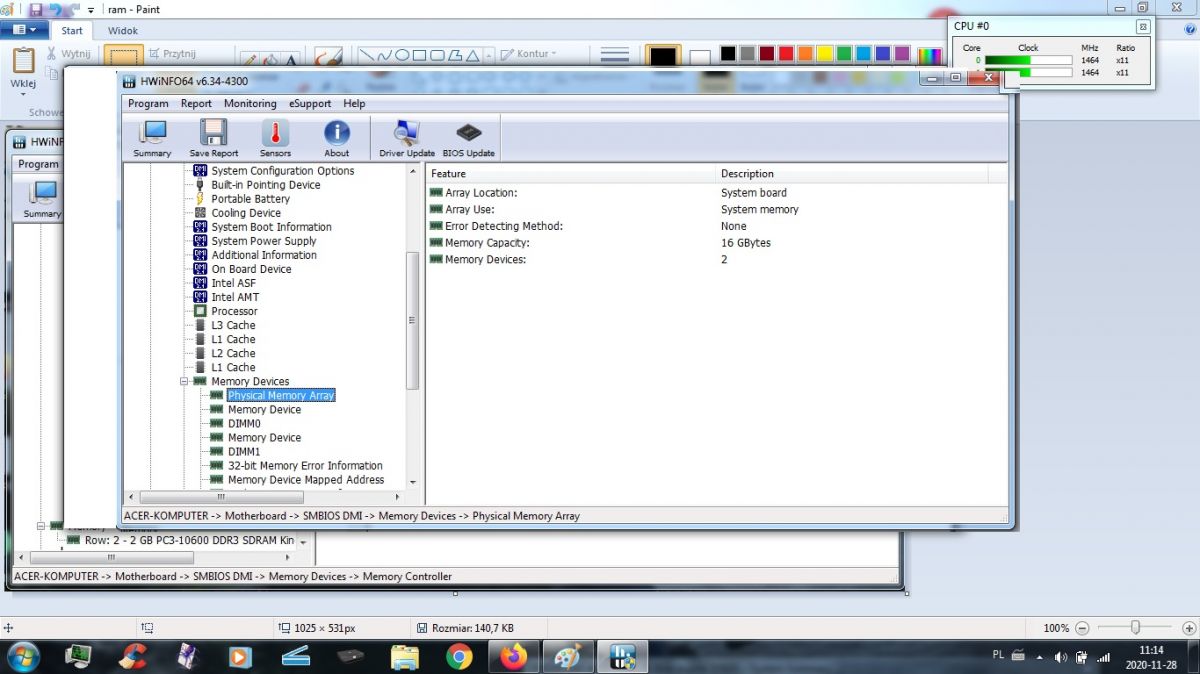Launch Driver Update from HWiNFO toolbar
Image resolution: width=1200 pixels, height=674 pixels.
point(407,139)
